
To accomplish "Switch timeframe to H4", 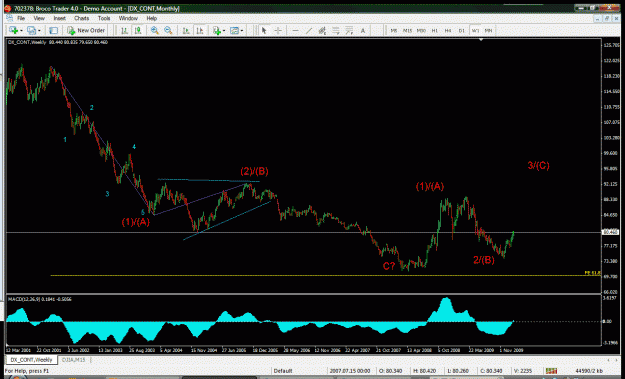I will [x=448, y=30].
